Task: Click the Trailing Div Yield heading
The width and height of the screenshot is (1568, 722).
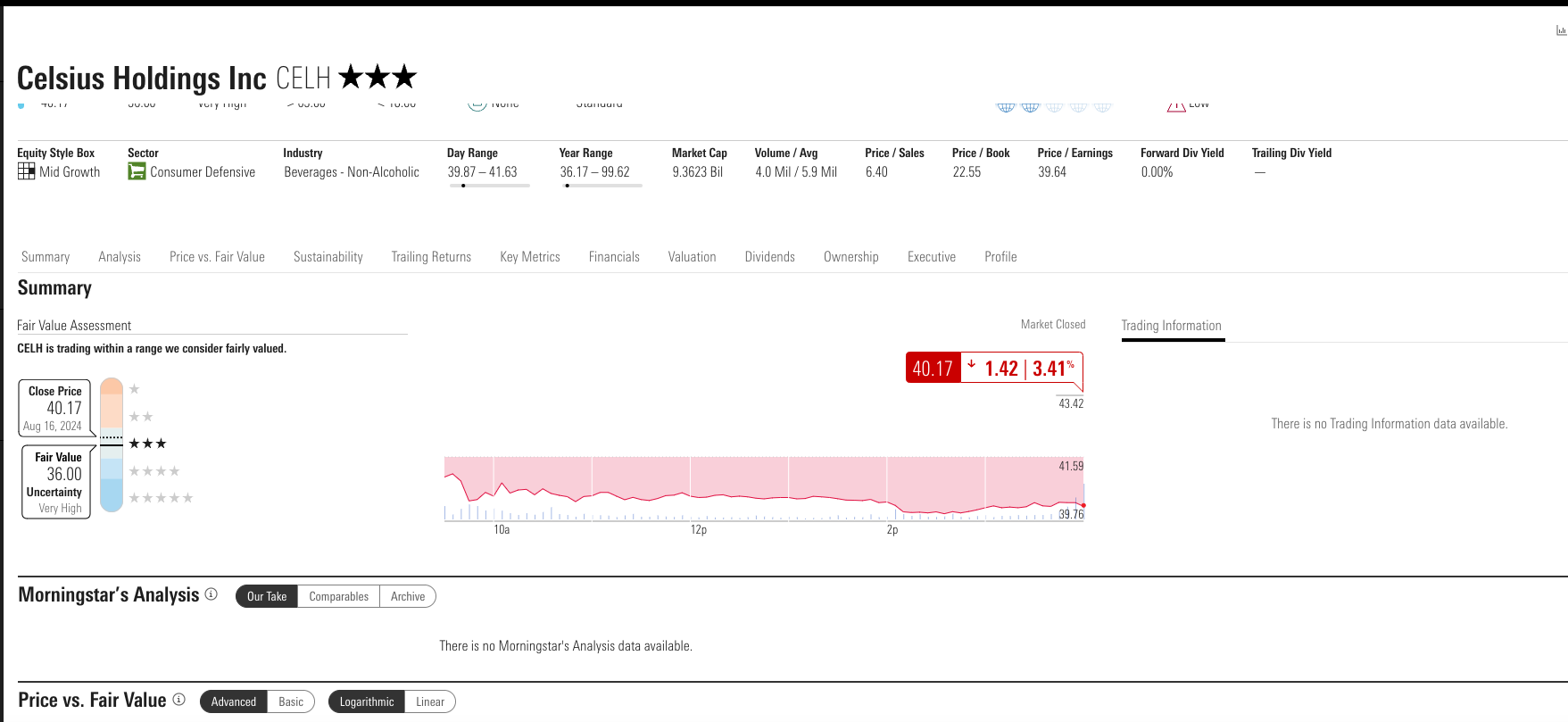Action: click(1291, 153)
